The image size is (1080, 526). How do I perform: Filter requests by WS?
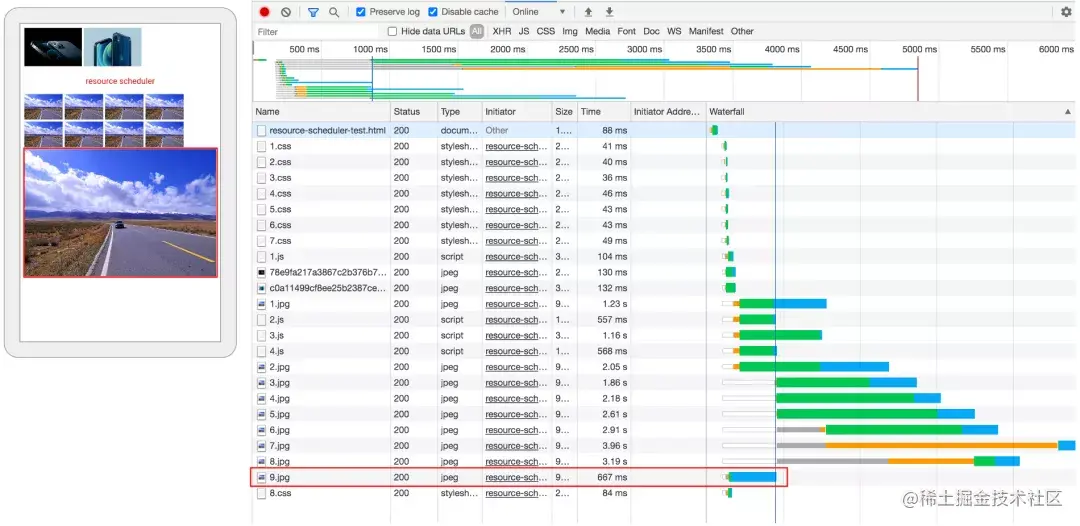click(x=674, y=31)
